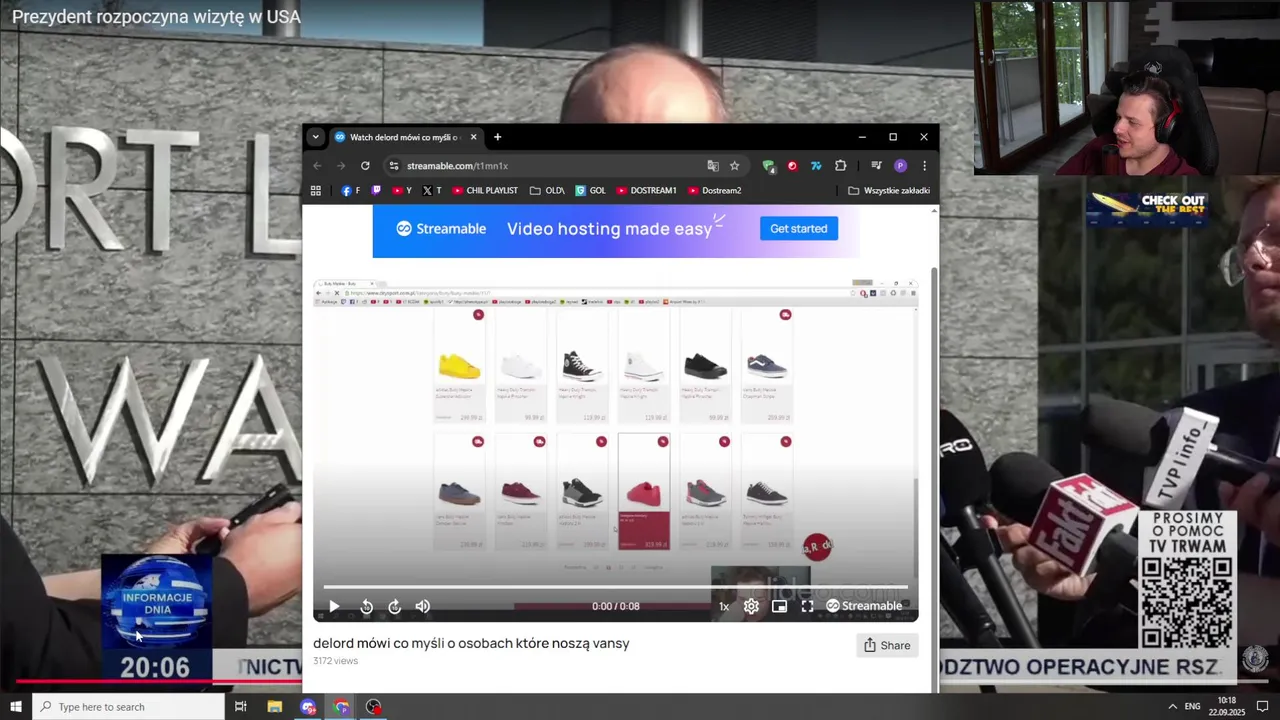1280x720 pixels.
Task: Open the Twitch bookmark icon
Action: (376, 190)
